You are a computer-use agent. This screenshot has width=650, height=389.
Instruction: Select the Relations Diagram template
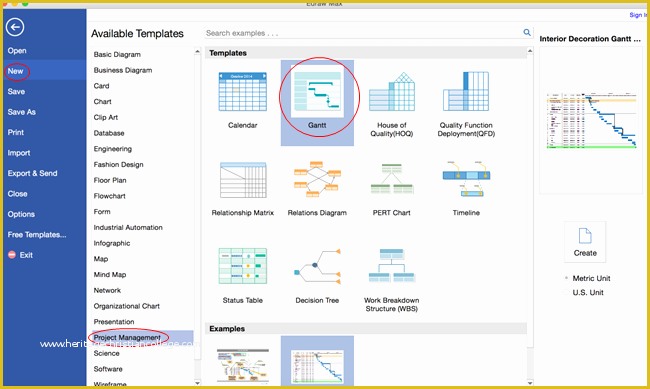click(x=317, y=179)
